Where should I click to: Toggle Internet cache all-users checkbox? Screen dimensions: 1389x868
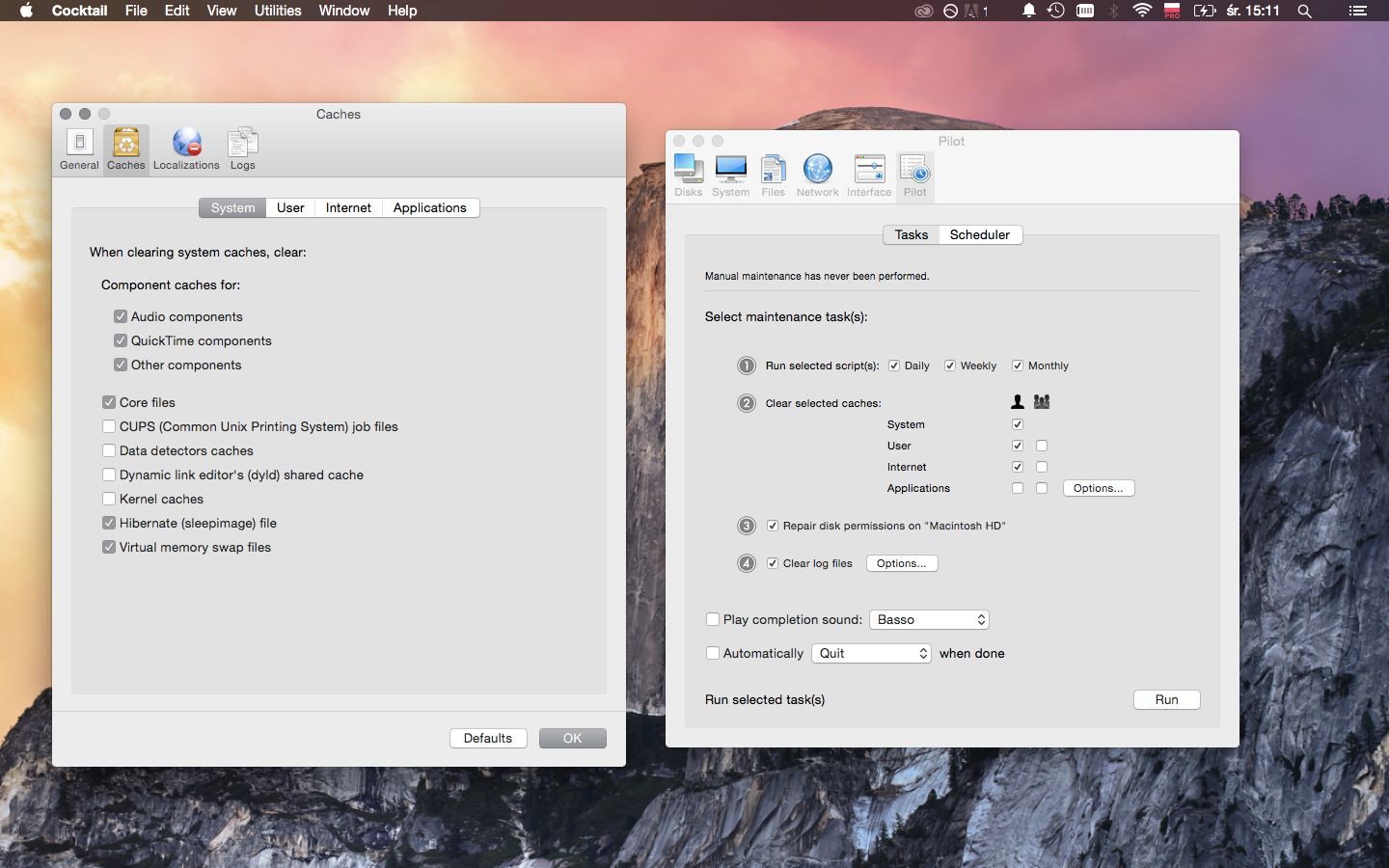pyautogui.click(x=1042, y=467)
